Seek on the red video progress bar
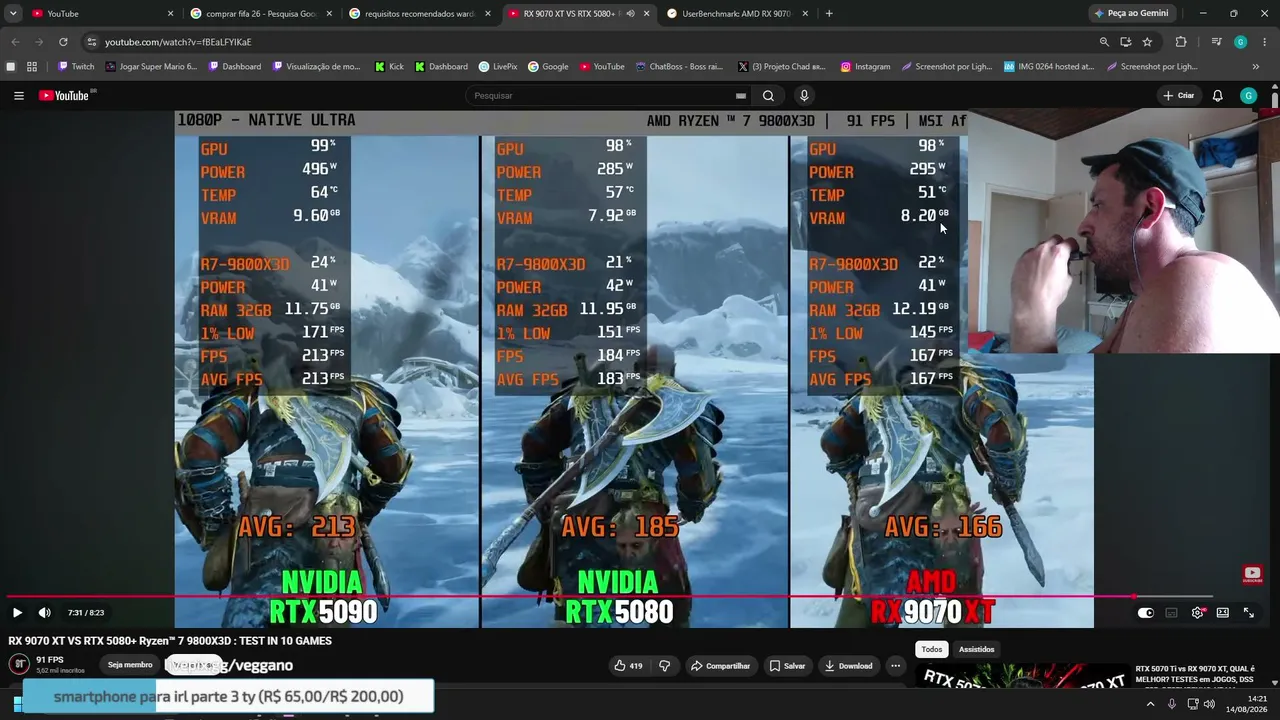Viewport: 1280px width, 720px height. tap(640, 597)
